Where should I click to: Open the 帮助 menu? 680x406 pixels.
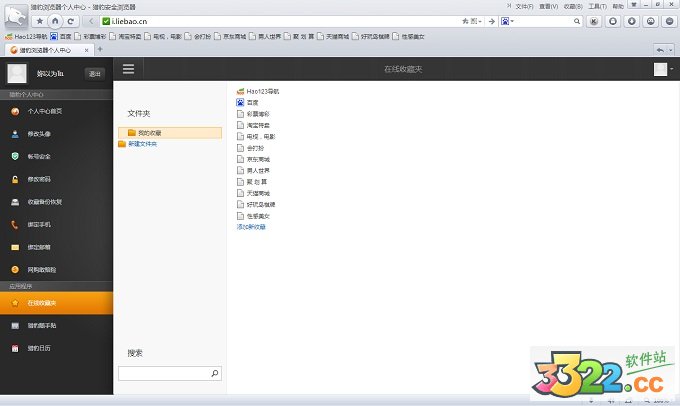click(618, 7)
